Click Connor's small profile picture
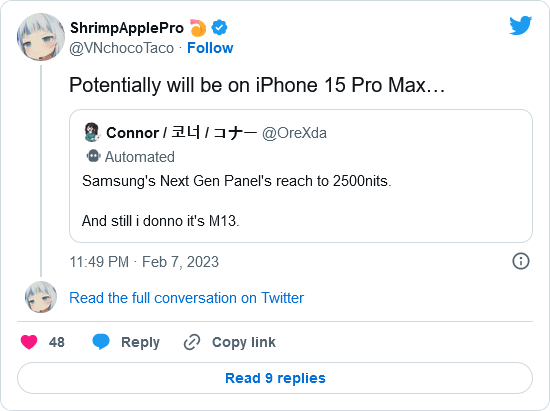 (92, 132)
